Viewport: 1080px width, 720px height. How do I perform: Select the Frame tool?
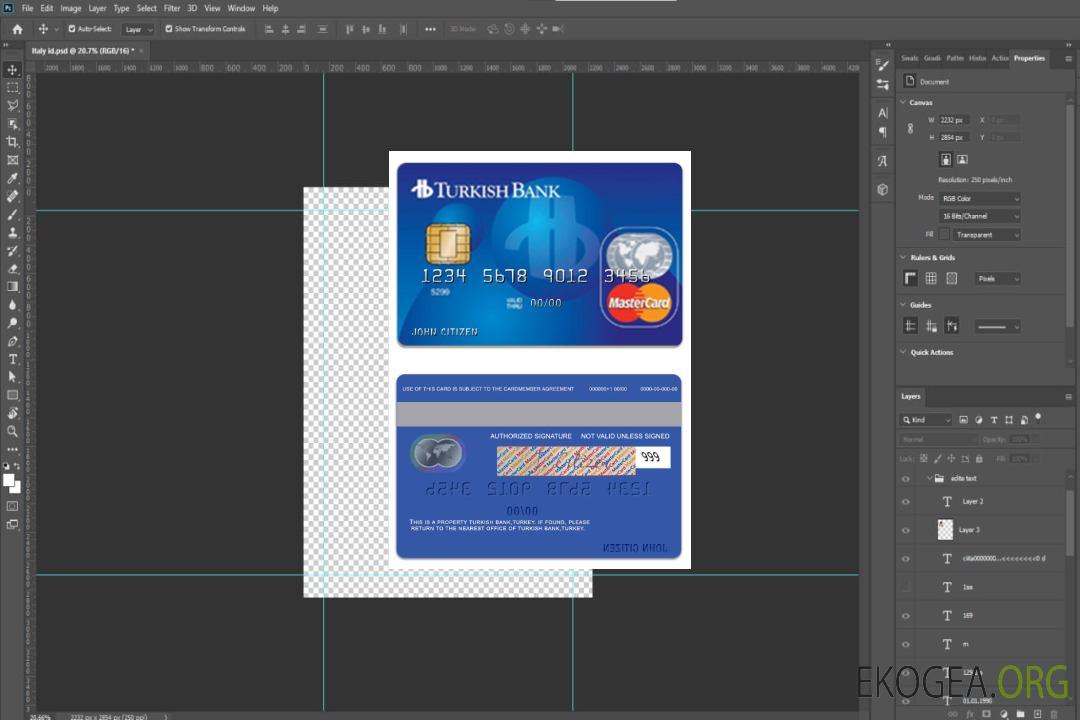tap(12, 160)
